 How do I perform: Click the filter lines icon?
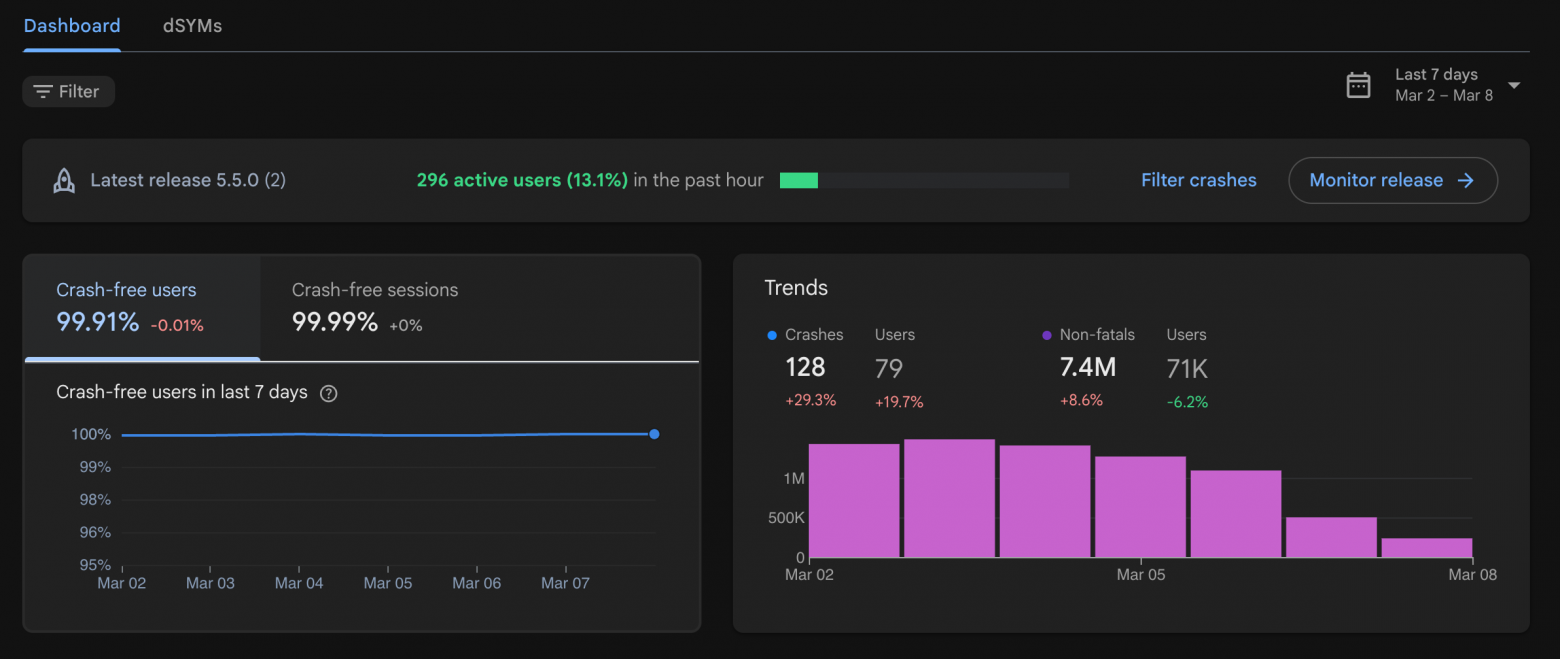point(43,92)
